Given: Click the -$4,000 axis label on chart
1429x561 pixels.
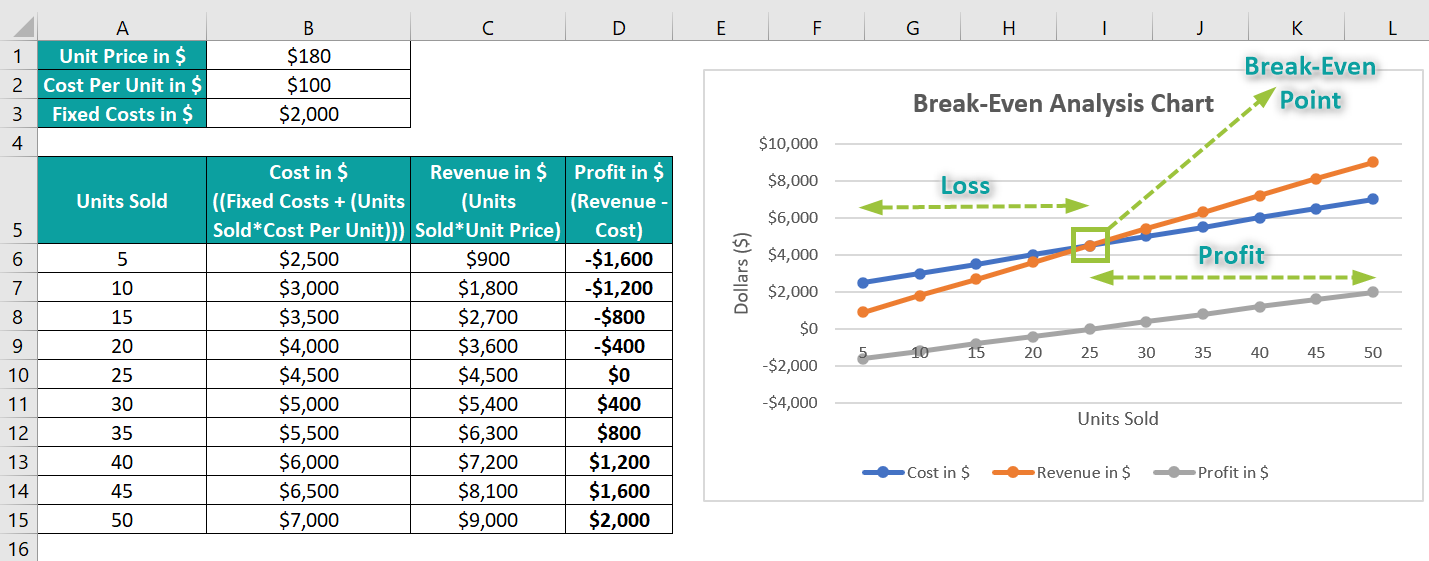Looking at the screenshot, I should [x=788, y=403].
